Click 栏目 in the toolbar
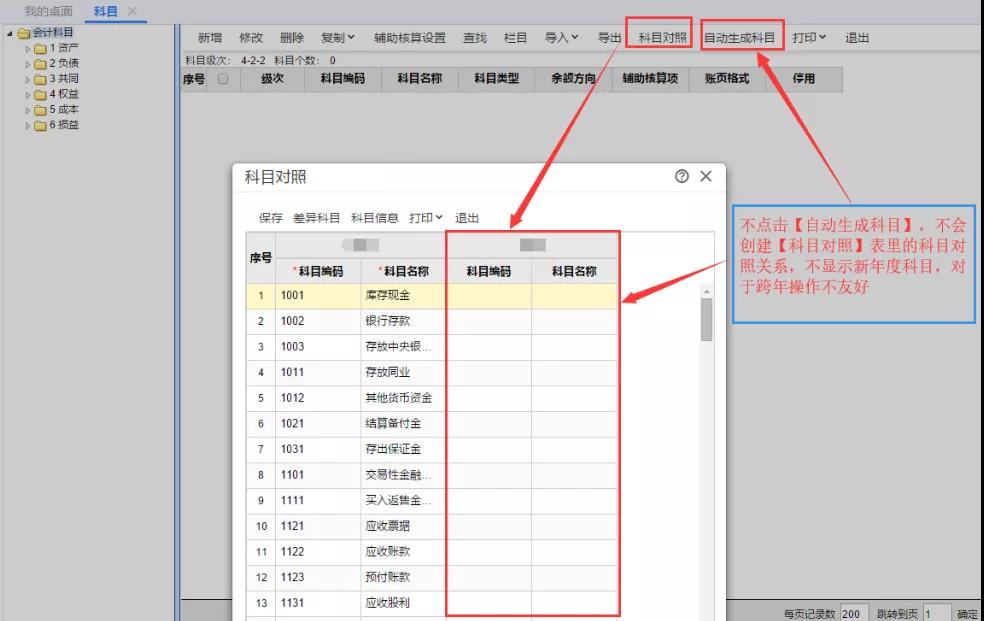The width and height of the screenshot is (984, 621). (515, 38)
